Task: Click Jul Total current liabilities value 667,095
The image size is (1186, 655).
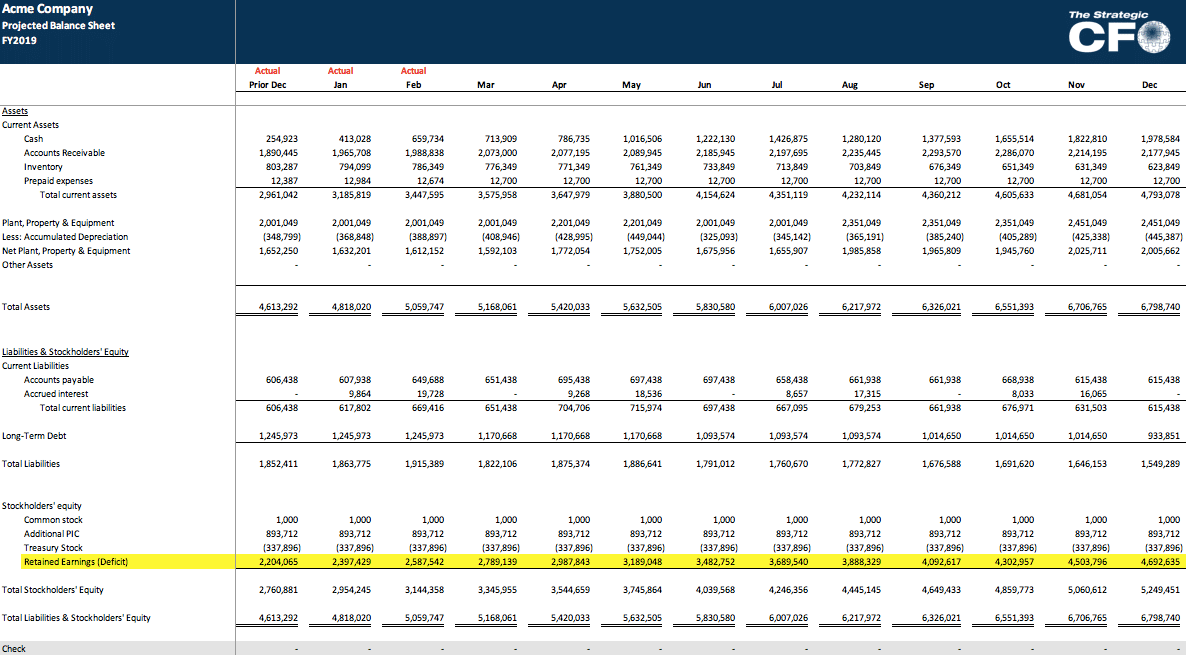Action: tap(792, 408)
